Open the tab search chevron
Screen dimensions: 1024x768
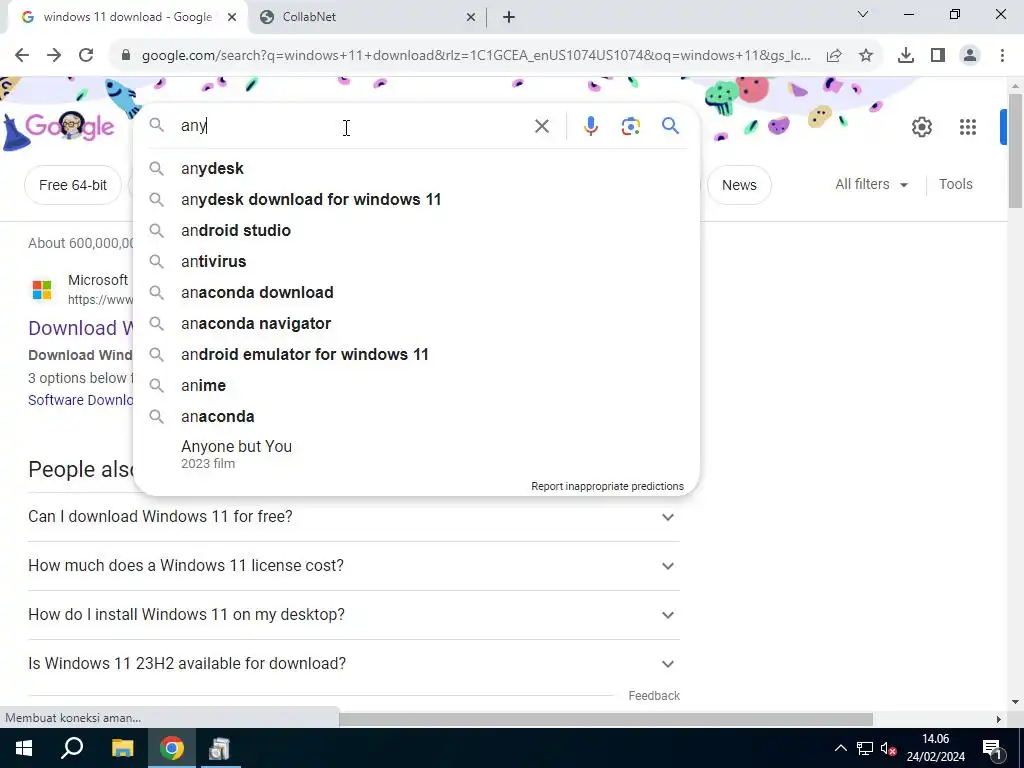(863, 14)
